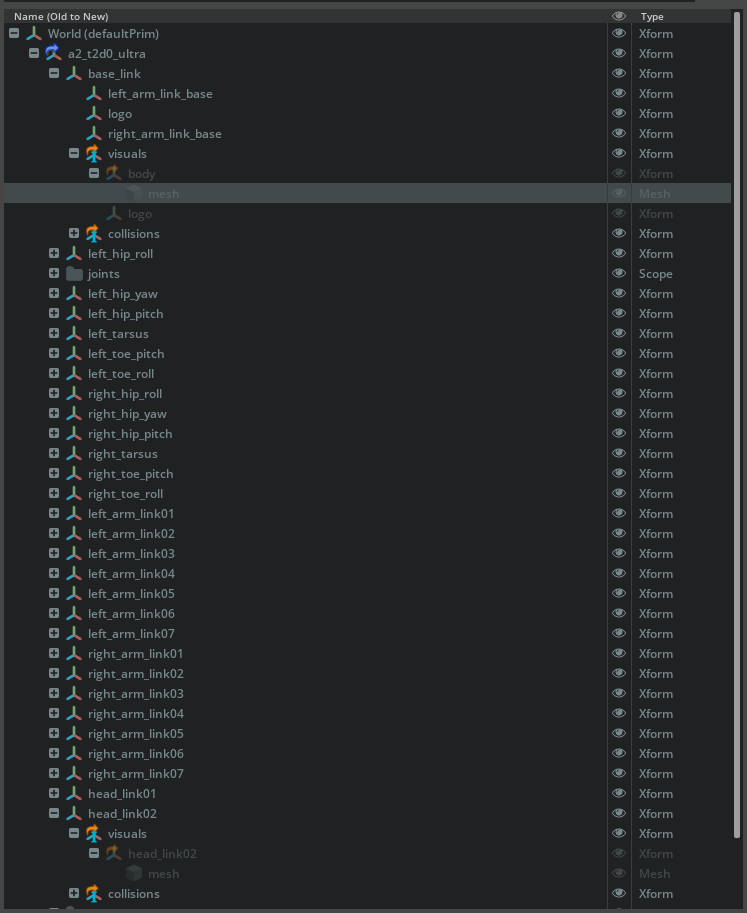The width and height of the screenshot is (747, 913).
Task: Click the a2_t2d0_ultra articulation root icon
Action: pyautogui.click(x=53, y=54)
